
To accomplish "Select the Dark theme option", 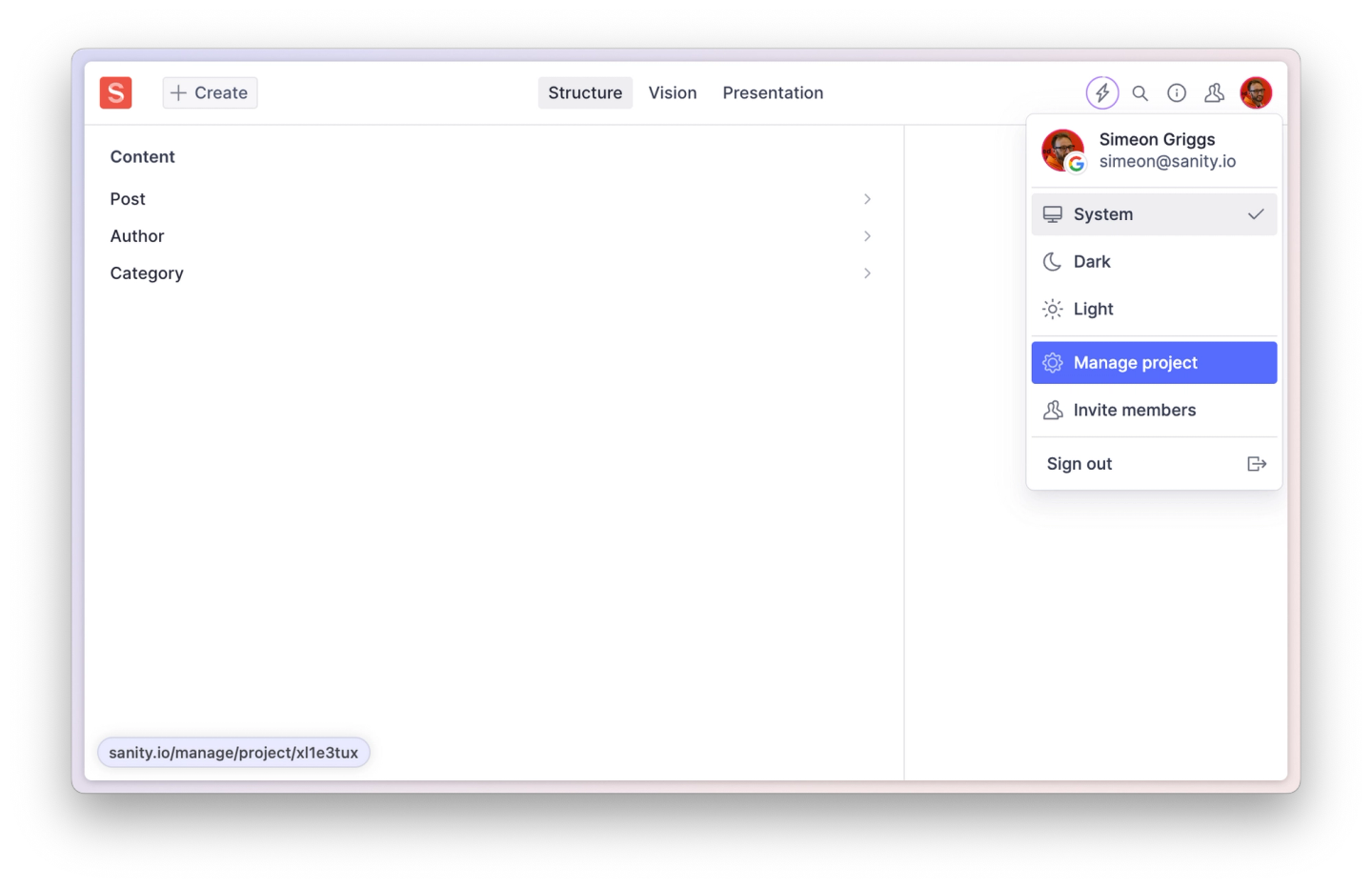I will pyautogui.click(x=1092, y=261).
